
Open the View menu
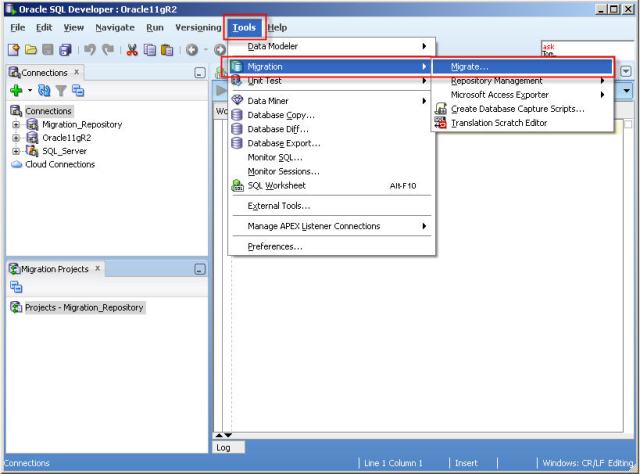point(73,28)
